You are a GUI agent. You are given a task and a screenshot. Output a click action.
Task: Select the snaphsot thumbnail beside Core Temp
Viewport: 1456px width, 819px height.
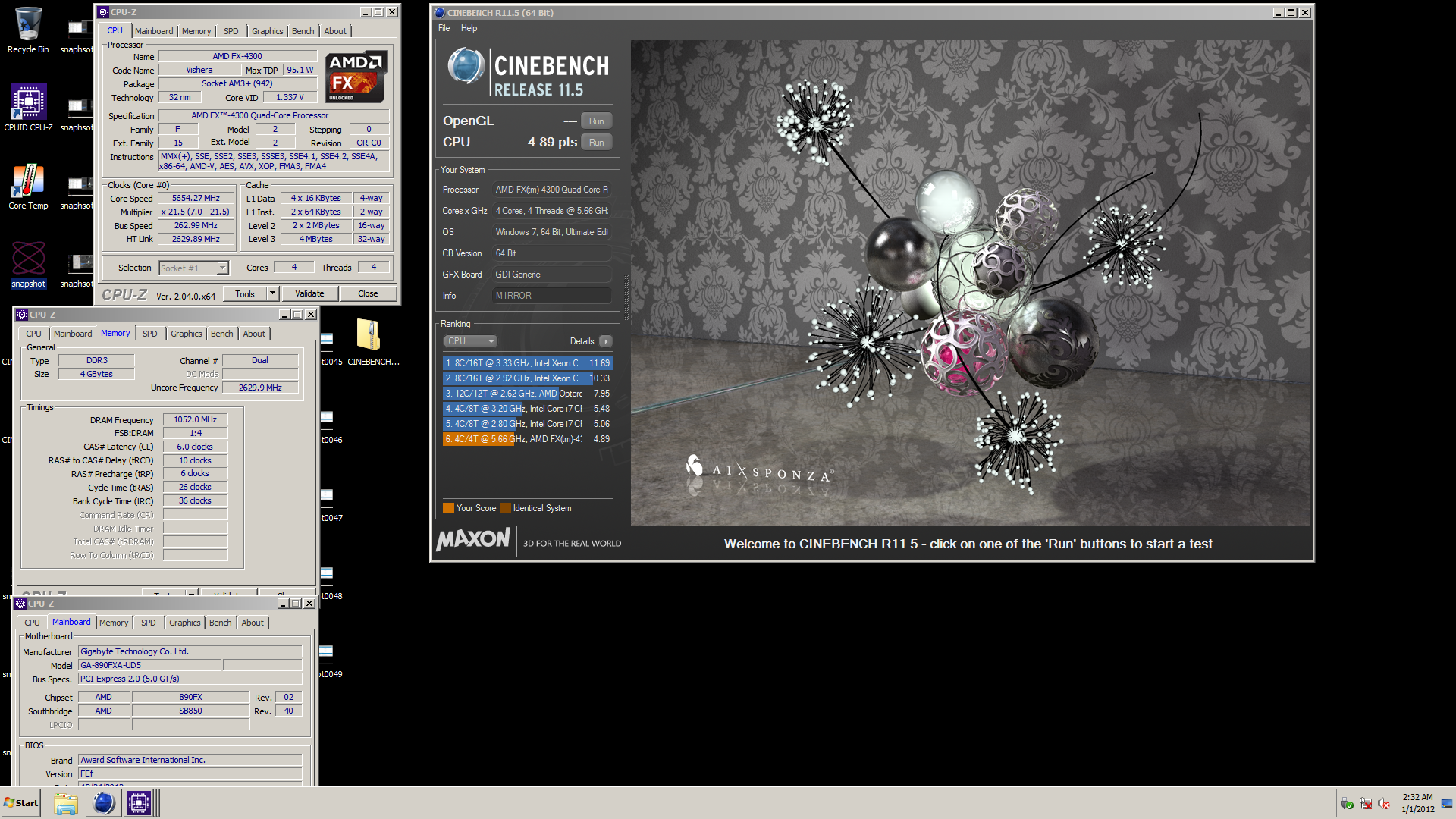[x=77, y=190]
